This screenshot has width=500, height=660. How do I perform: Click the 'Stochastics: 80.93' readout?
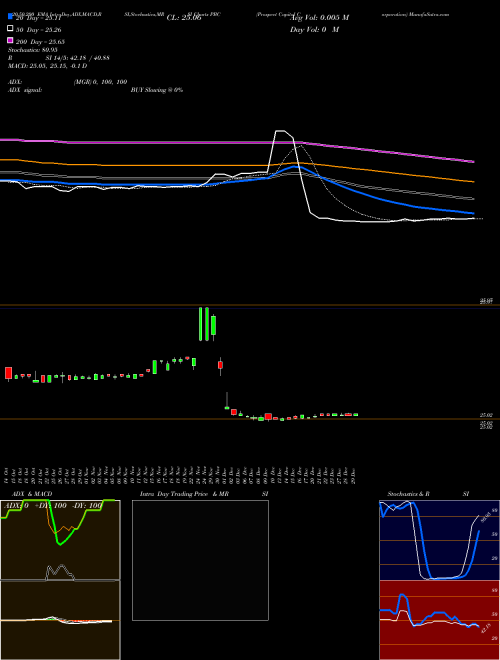33,50
